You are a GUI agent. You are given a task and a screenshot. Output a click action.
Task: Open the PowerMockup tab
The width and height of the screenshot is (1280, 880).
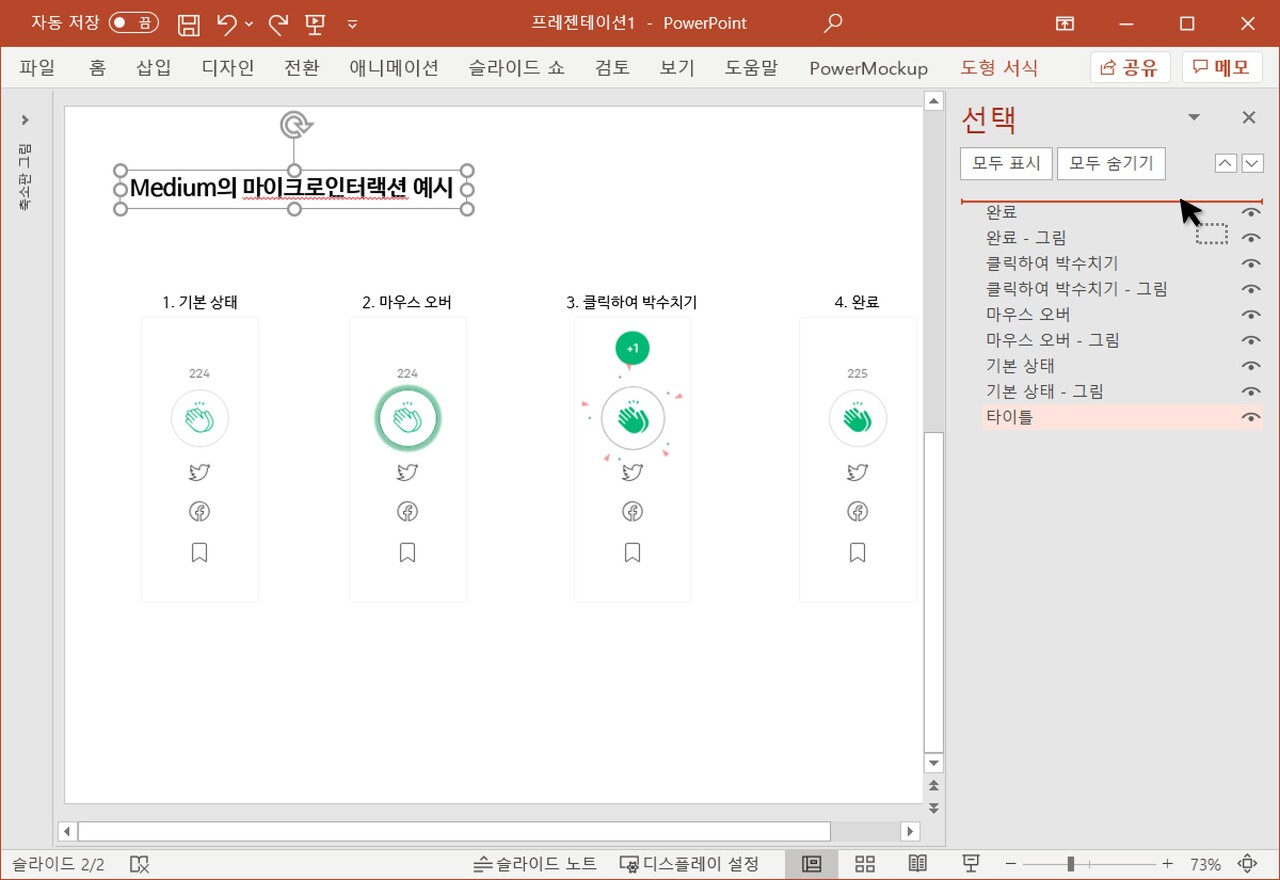(868, 68)
